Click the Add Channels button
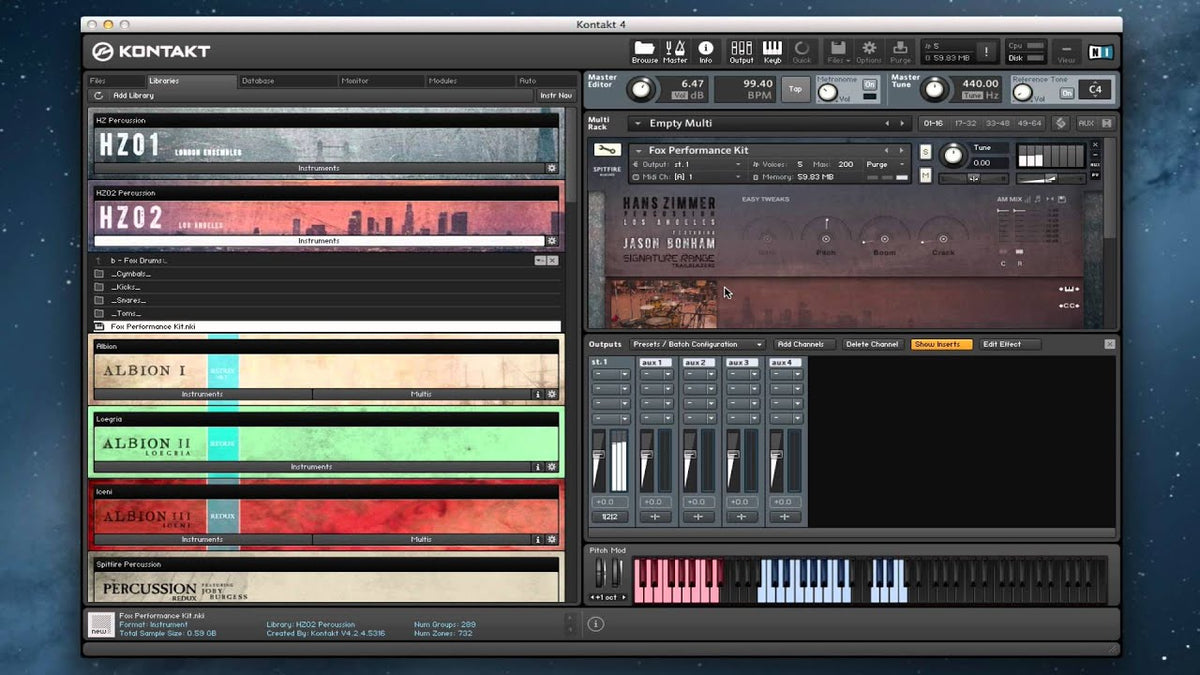Viewport: 1200px width, 675px height. 800,344
